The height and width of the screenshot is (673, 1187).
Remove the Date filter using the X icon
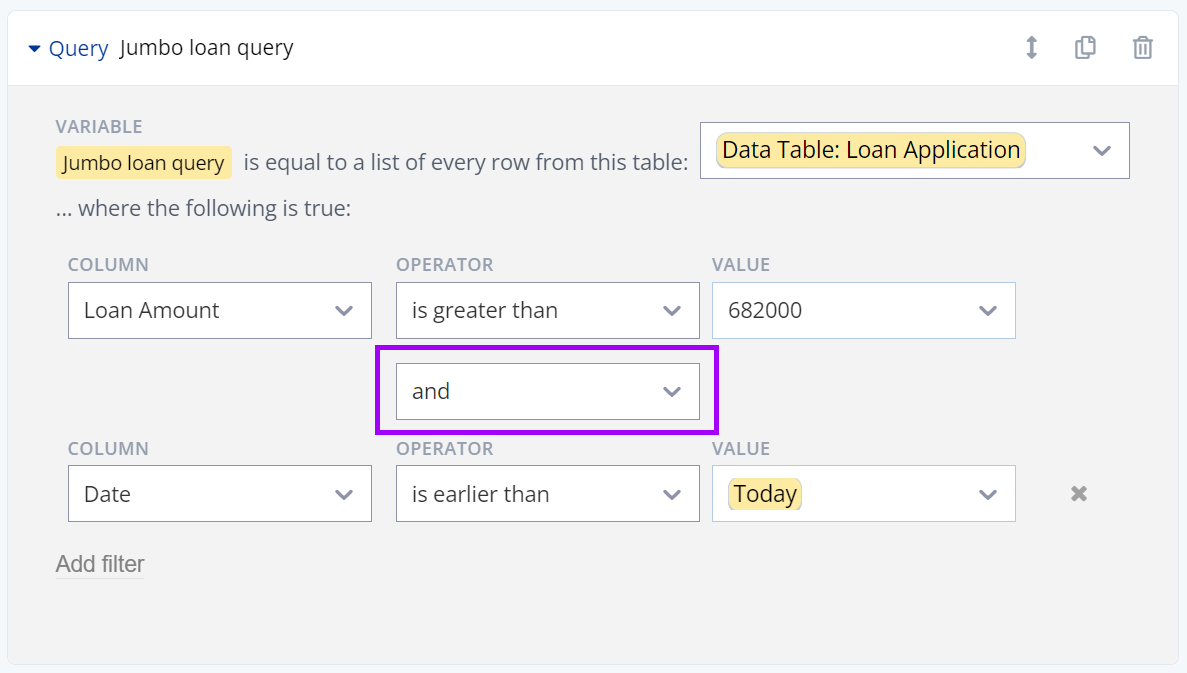(1078, 493)
